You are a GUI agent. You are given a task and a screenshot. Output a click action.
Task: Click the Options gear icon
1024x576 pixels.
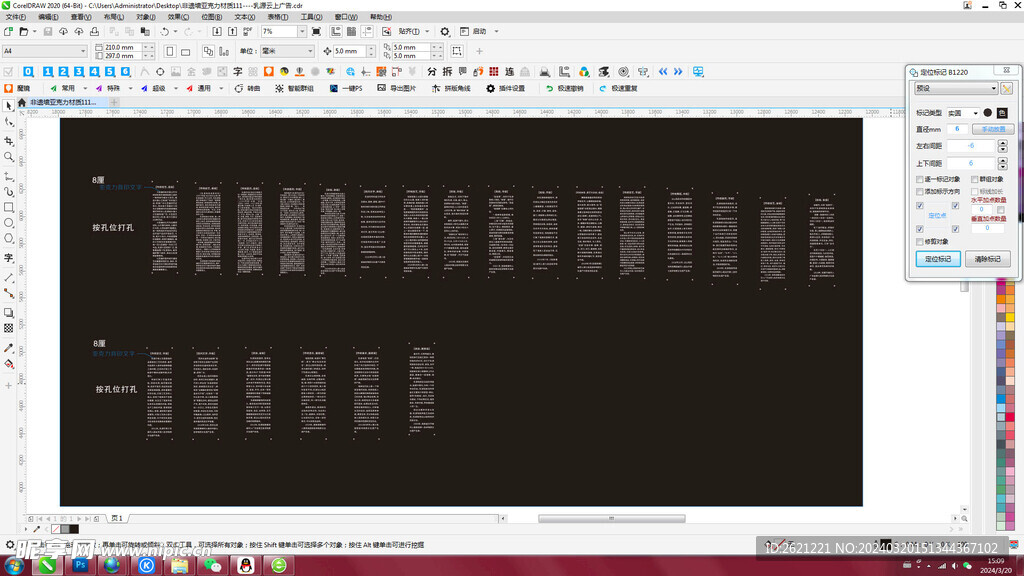coord(445,32)
